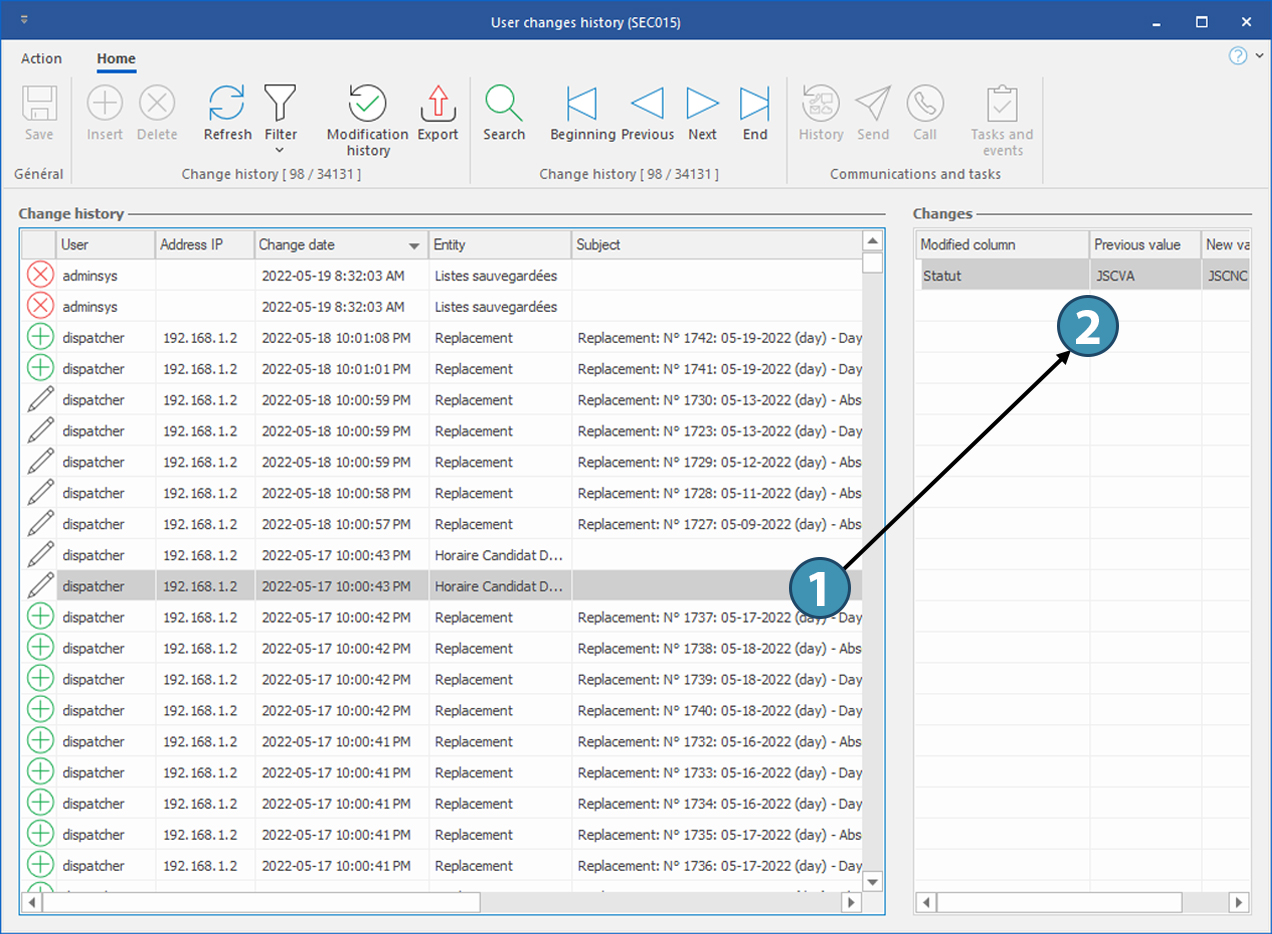Screen dimensions: 1272x934
Task: Open the help question mark icon
Action: point(1238,56)
